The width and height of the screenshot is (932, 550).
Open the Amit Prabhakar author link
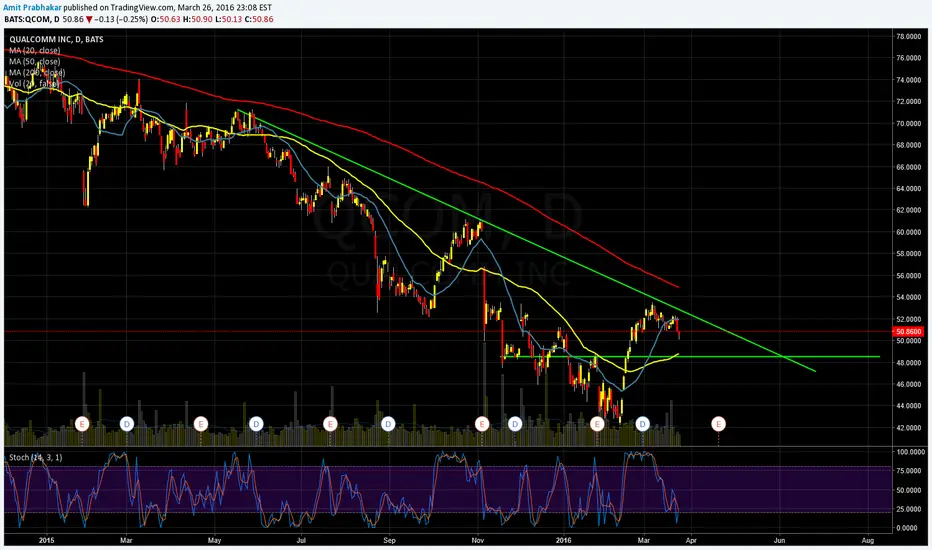[32, 8]
